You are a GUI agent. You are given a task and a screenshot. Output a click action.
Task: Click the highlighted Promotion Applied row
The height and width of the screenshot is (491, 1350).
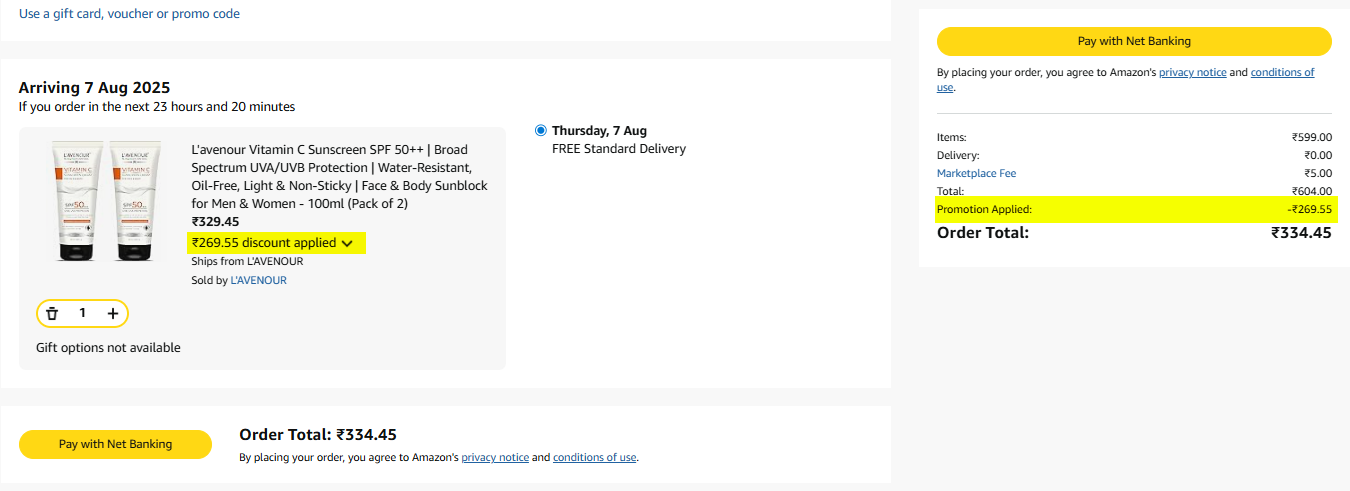[x=1134, y=209]
